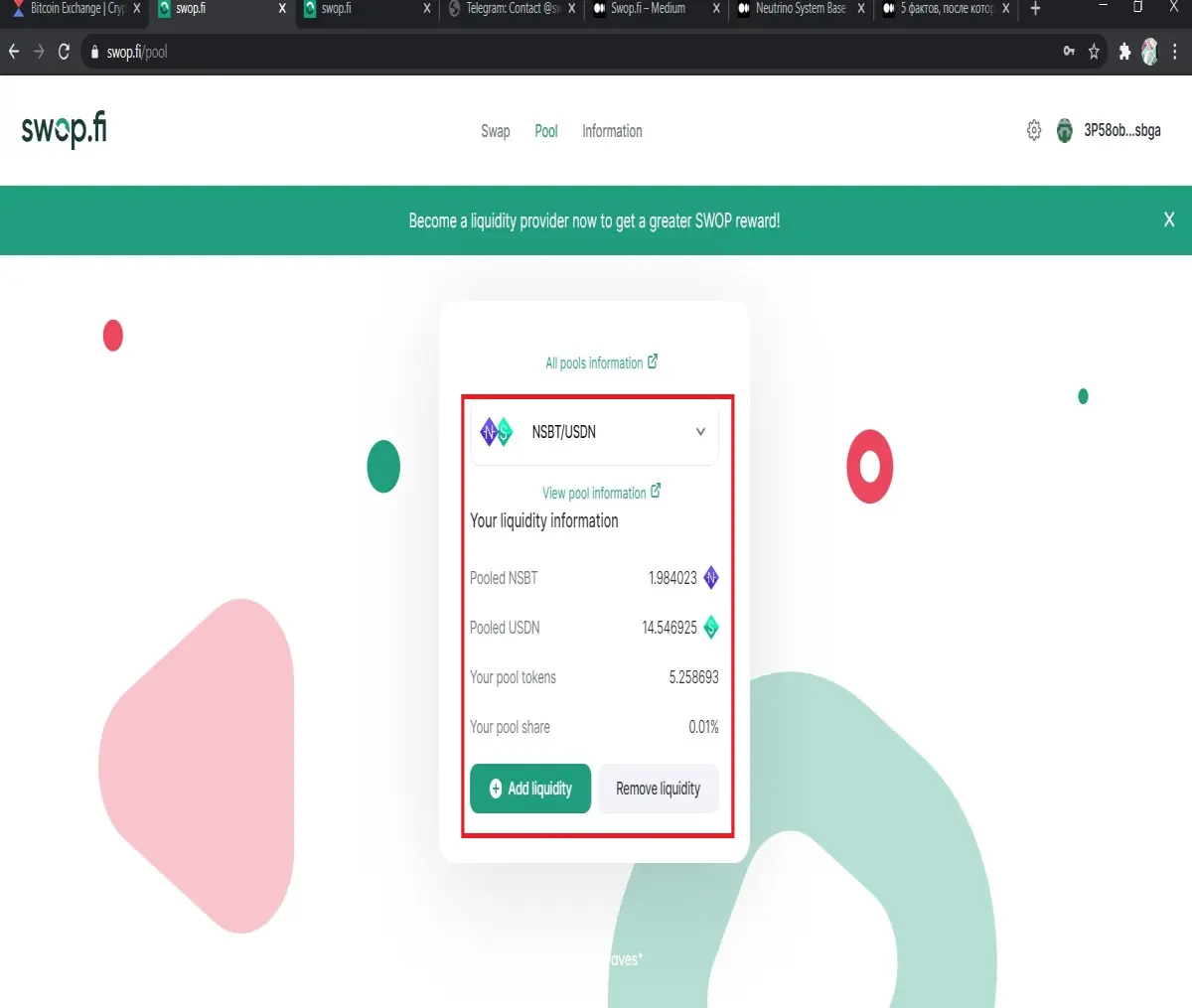Expand the NSBT/USDN pool selector
The height and width of the screenshot is (1008, 1192).
(x=594, y=432)
